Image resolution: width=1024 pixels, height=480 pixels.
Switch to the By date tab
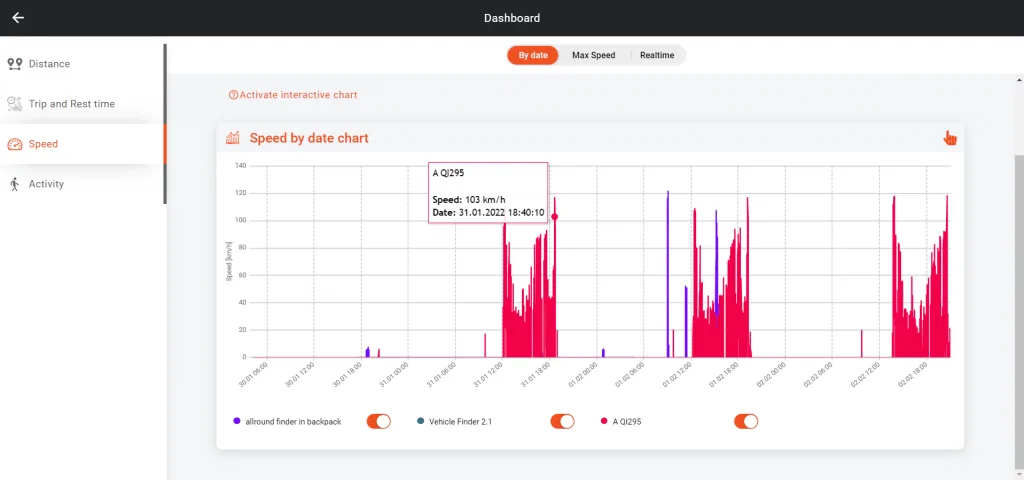coord(533,56)
